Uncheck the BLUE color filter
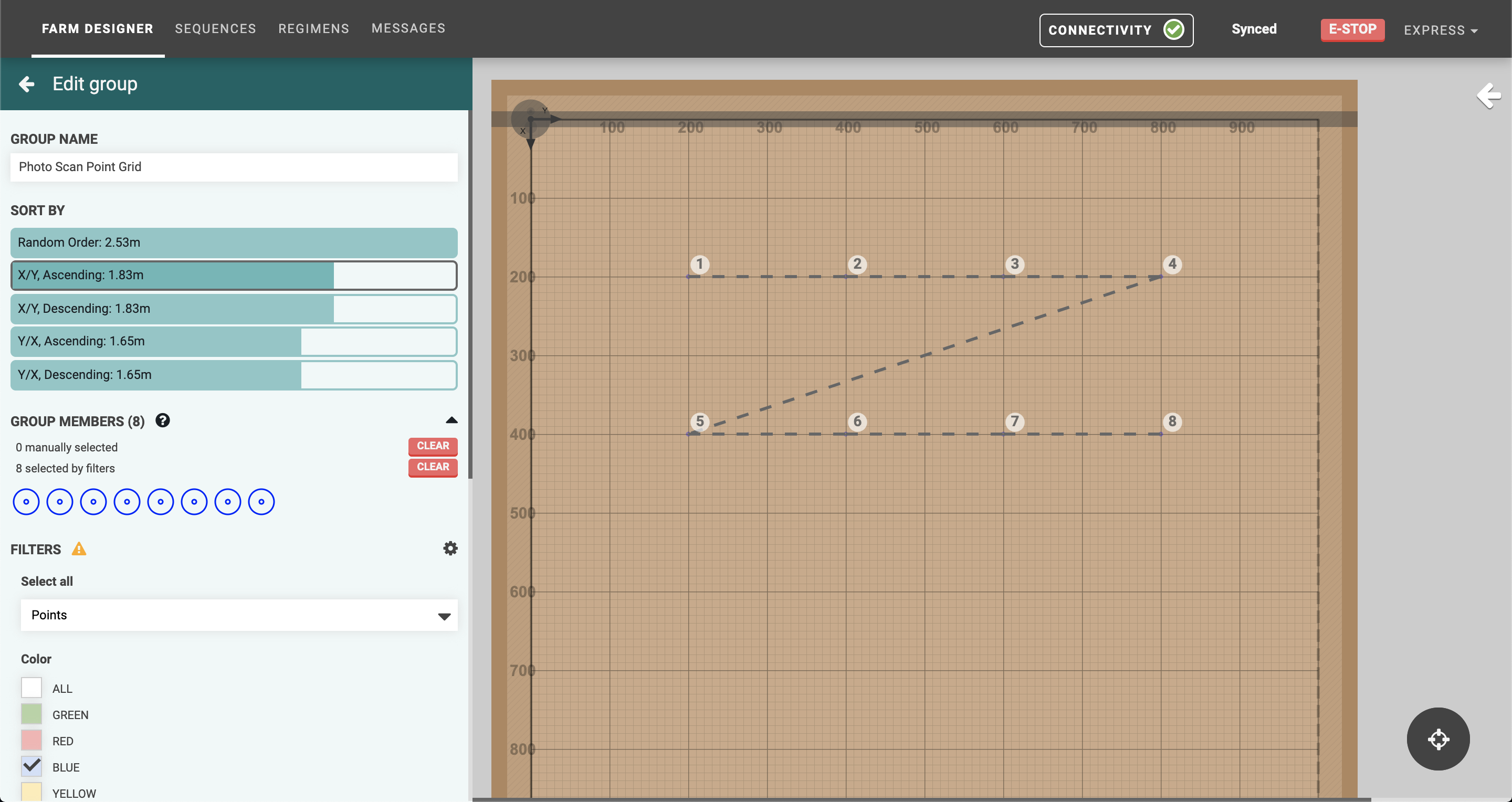Image resolution: width=1512 pixels, height=802 pixels. [31, 766]
